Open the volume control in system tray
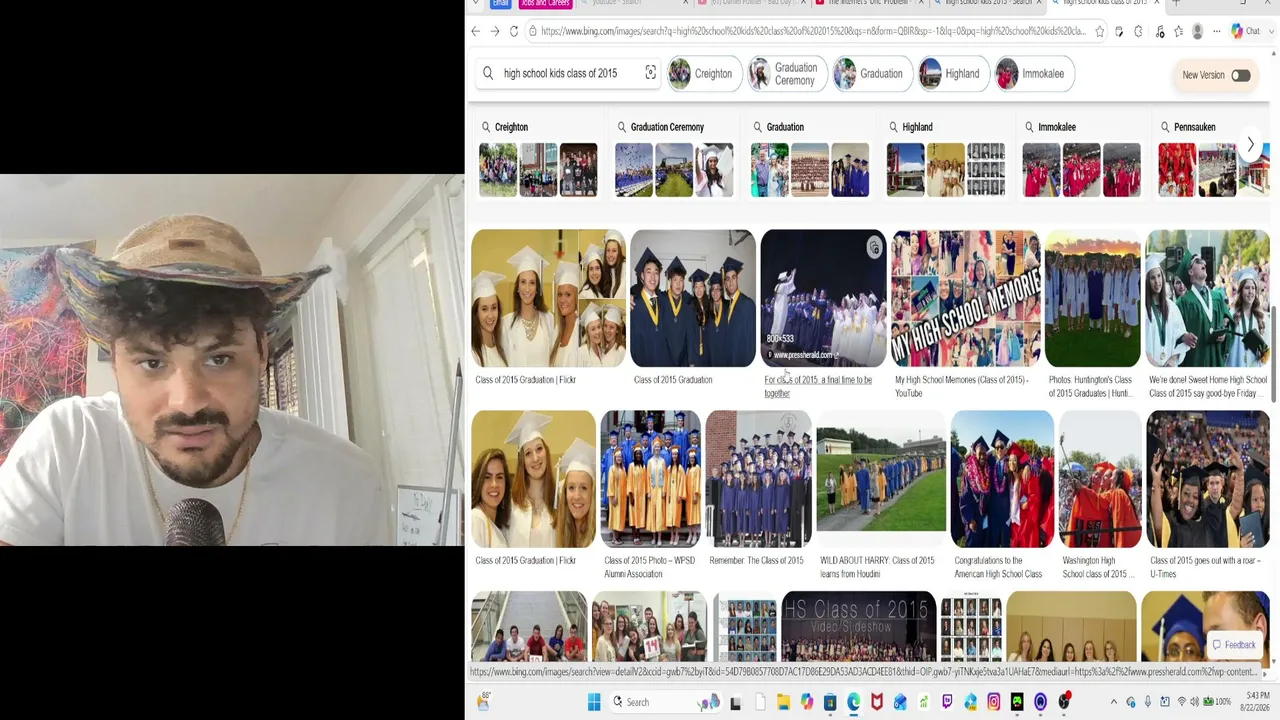The height and width of the screenshot is (720, 1280). click(x=1195, y=702)
